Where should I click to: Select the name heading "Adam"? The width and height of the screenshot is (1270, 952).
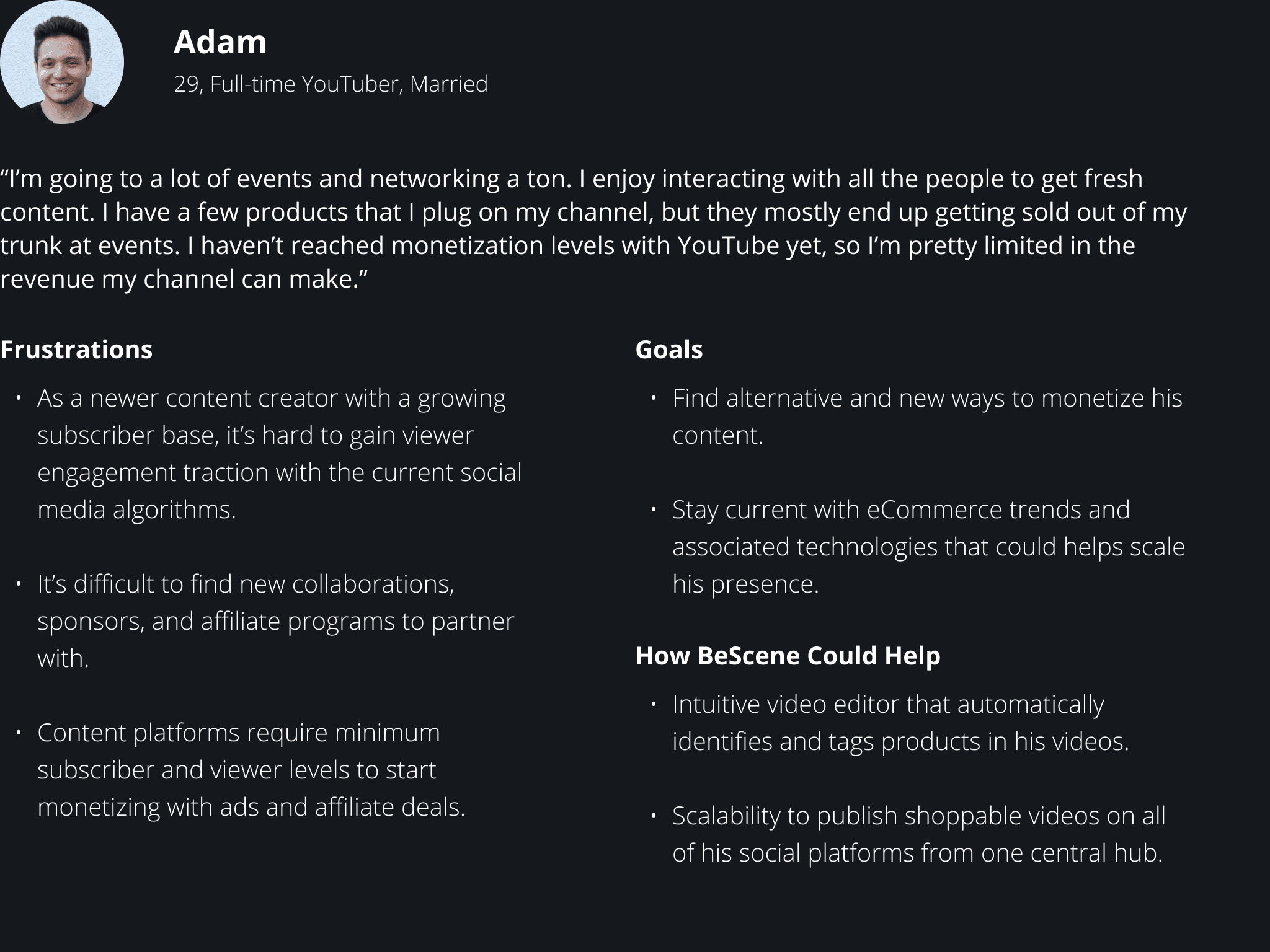click(220, 42)
